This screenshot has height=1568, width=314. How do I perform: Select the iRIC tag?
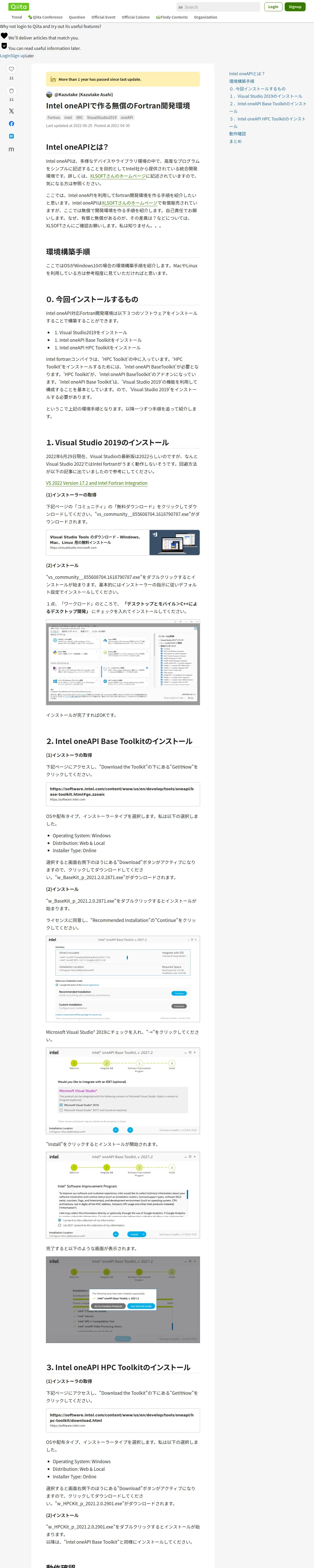[x=79, y=118]
